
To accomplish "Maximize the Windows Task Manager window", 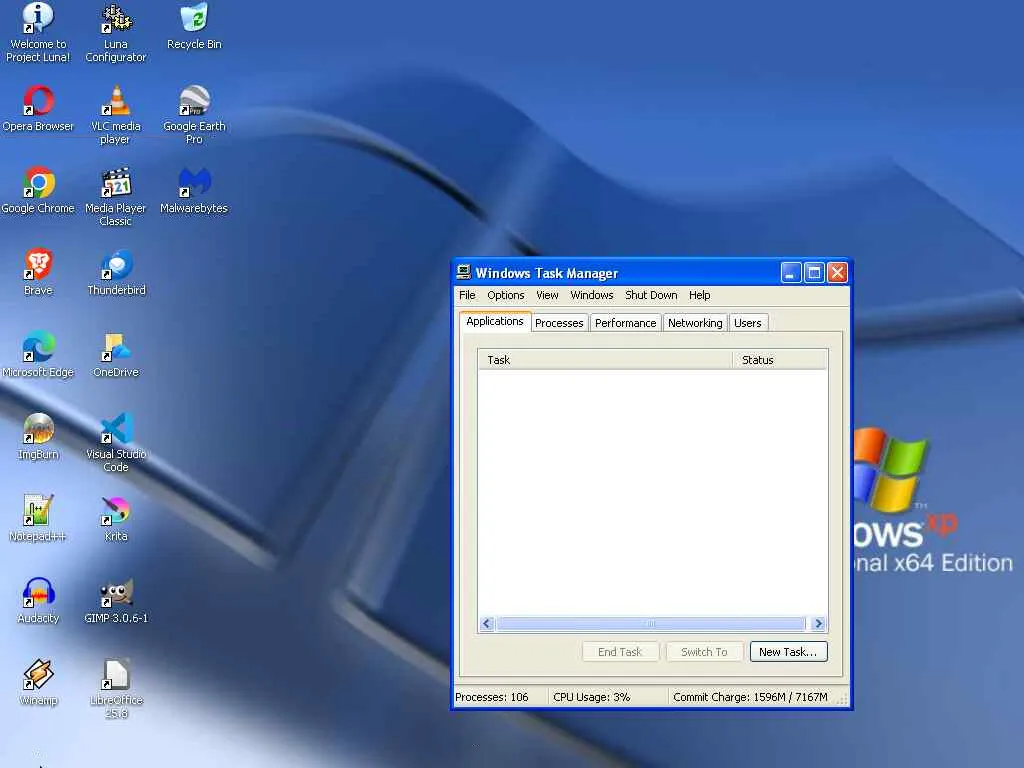I will click(814, 272).
